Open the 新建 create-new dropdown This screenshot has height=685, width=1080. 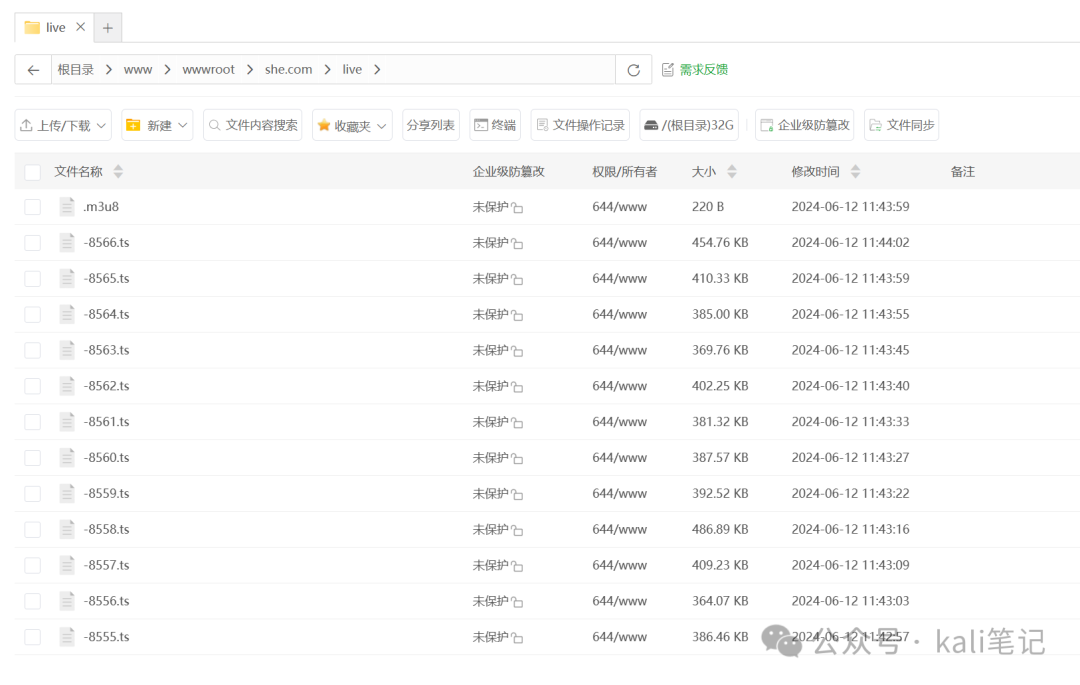[x=156, y=124]
